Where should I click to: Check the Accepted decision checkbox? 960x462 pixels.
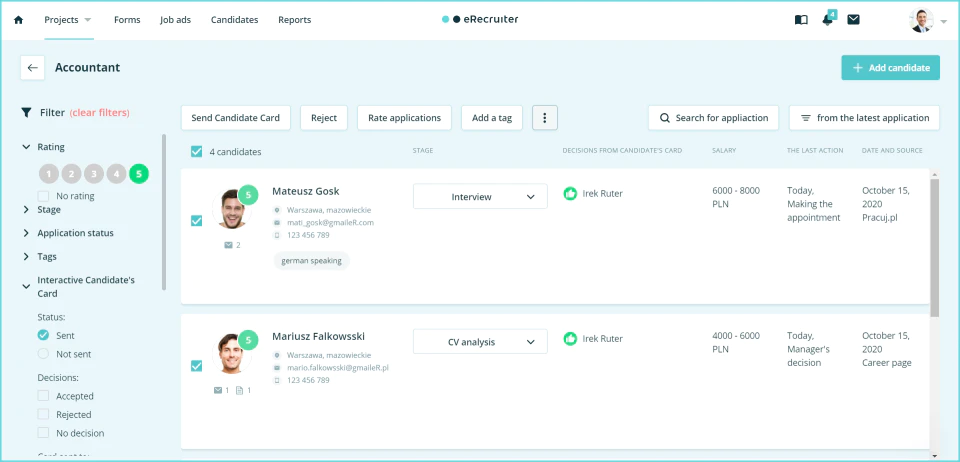tap(43, 396)
